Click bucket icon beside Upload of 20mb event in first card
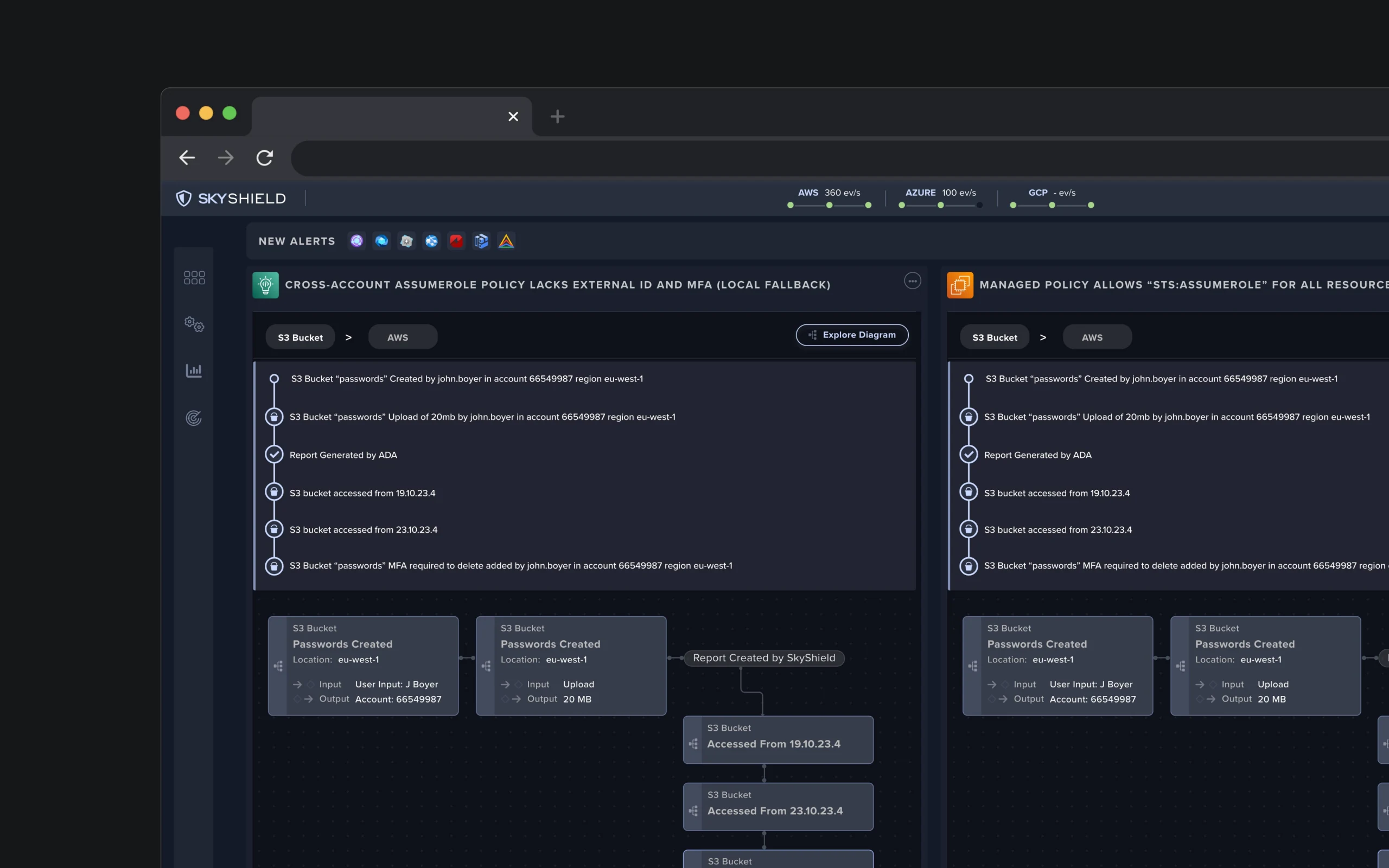Screen dimensions: 1389x868 [275, 417]
